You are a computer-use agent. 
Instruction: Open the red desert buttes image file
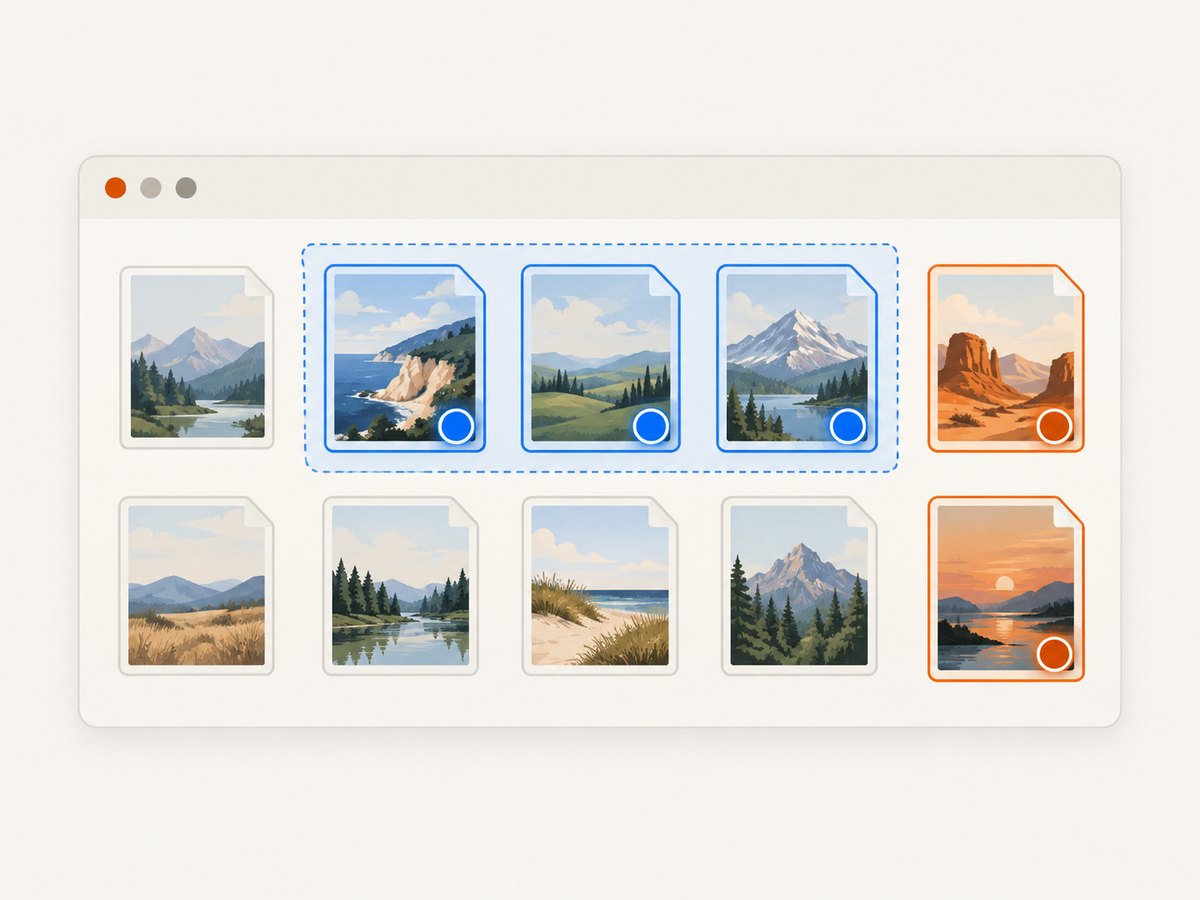tap(1006, 357)
